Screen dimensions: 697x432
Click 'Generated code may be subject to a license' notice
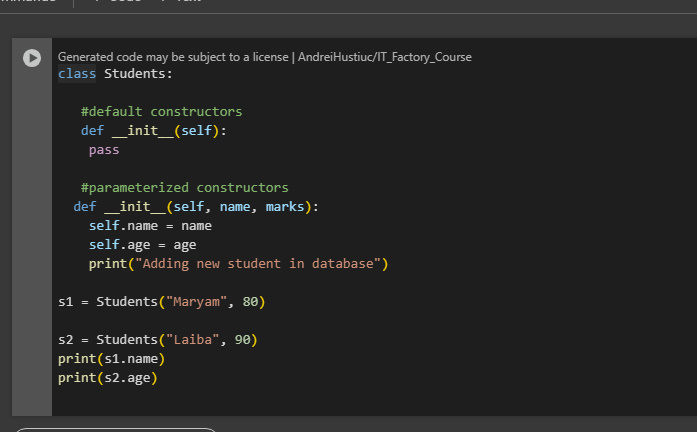(x=173, y=57)
